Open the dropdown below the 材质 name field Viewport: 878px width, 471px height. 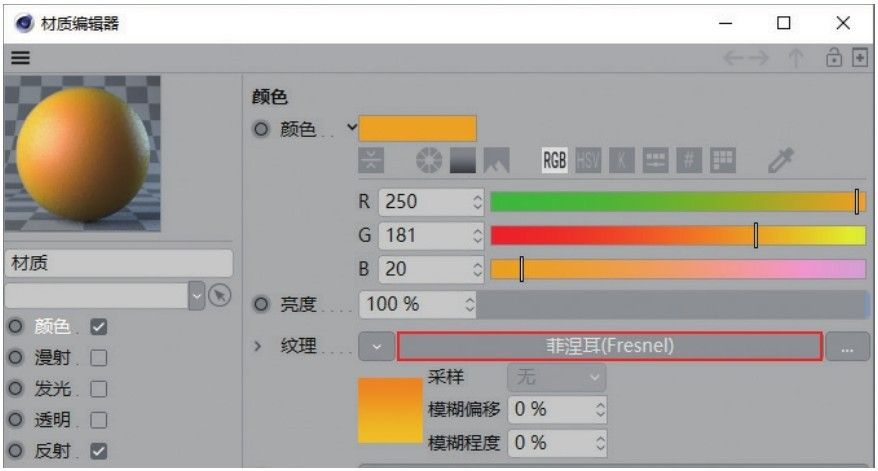pyautogui.click(x=196, y=295)
